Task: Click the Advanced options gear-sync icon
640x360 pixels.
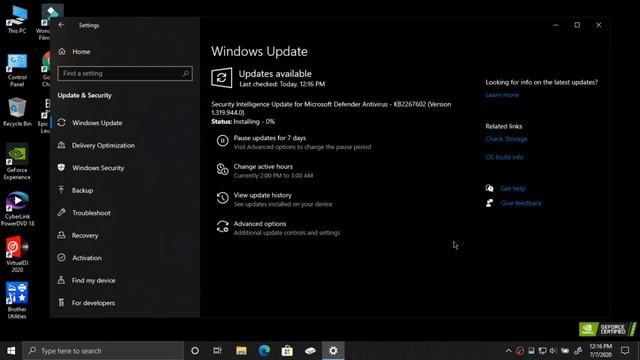Action: coord(222,227)
